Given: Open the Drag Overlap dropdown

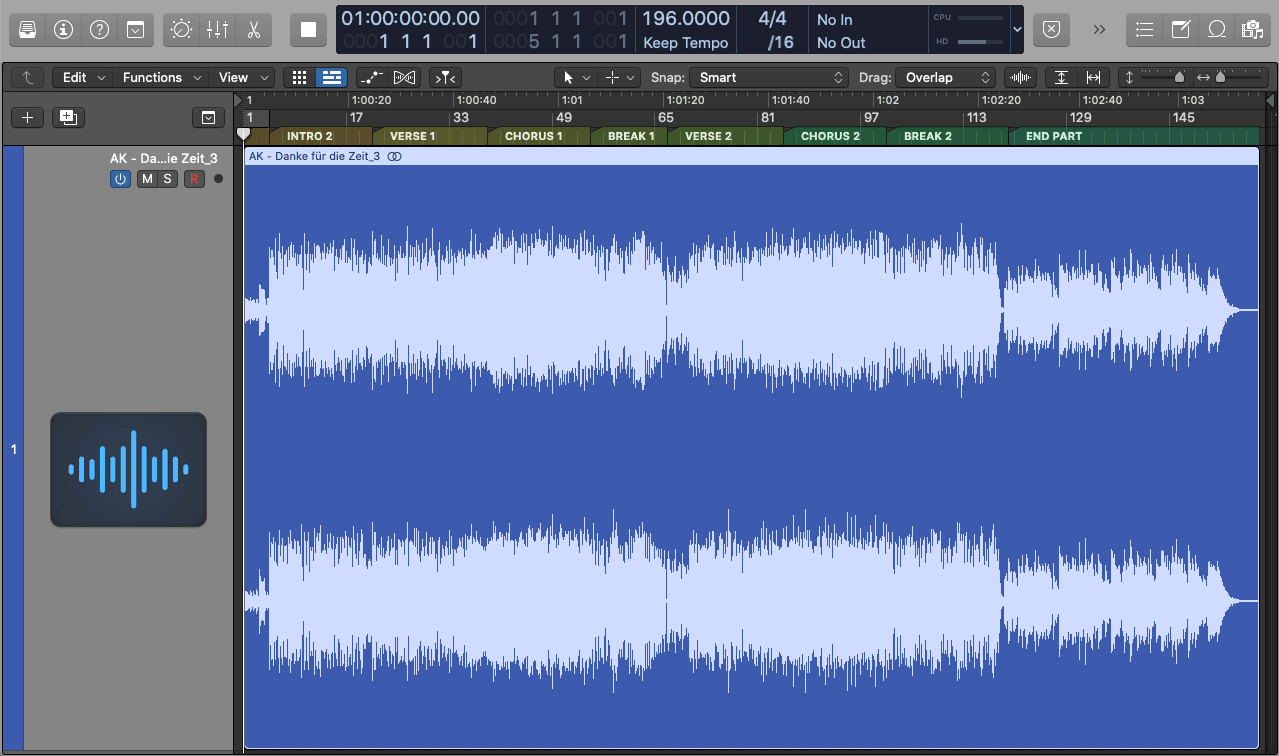Looking at the screenshot, I should (946, 77).
